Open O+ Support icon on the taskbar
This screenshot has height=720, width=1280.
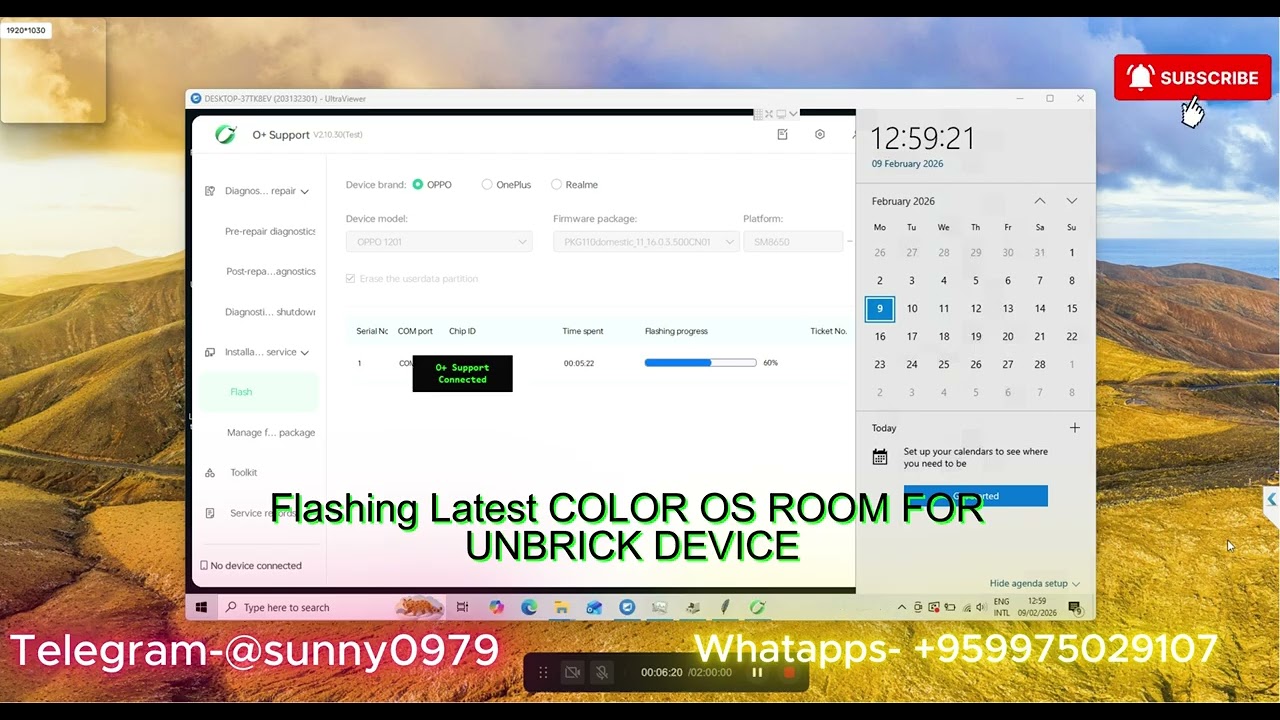pyautogui.click(x=757, y=607)
